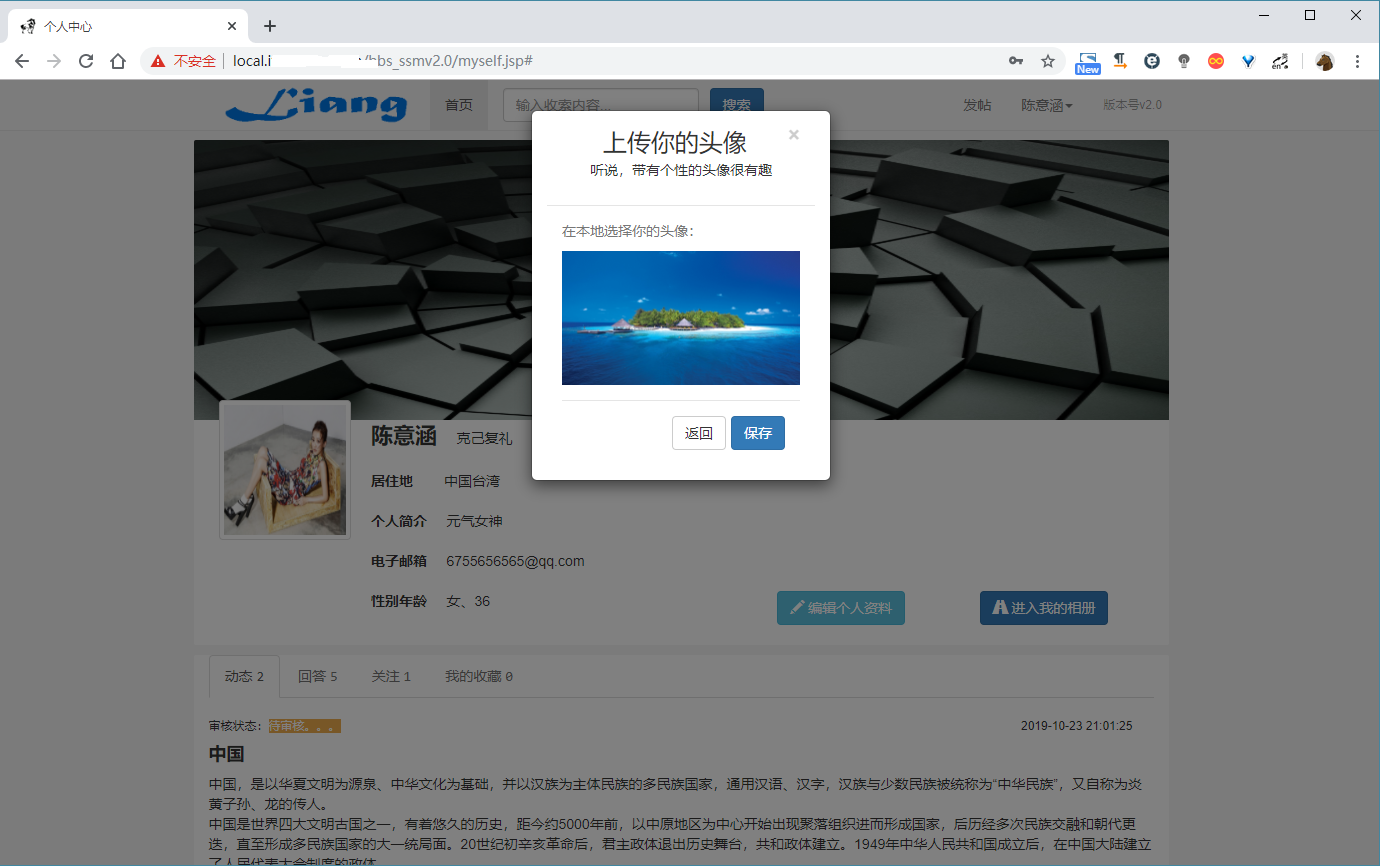Click the profile avatar photo
This screenshot has width=1380, height=866.
click(x=285, y=470)
